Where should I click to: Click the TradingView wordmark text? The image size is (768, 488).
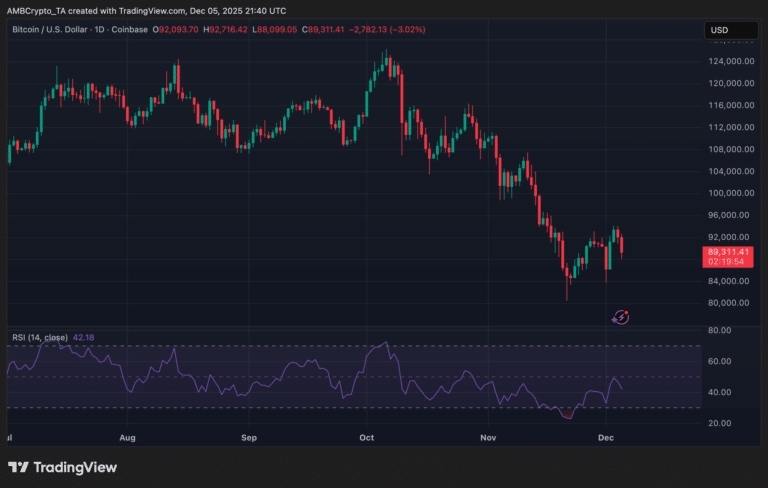[x=75, y=467]
